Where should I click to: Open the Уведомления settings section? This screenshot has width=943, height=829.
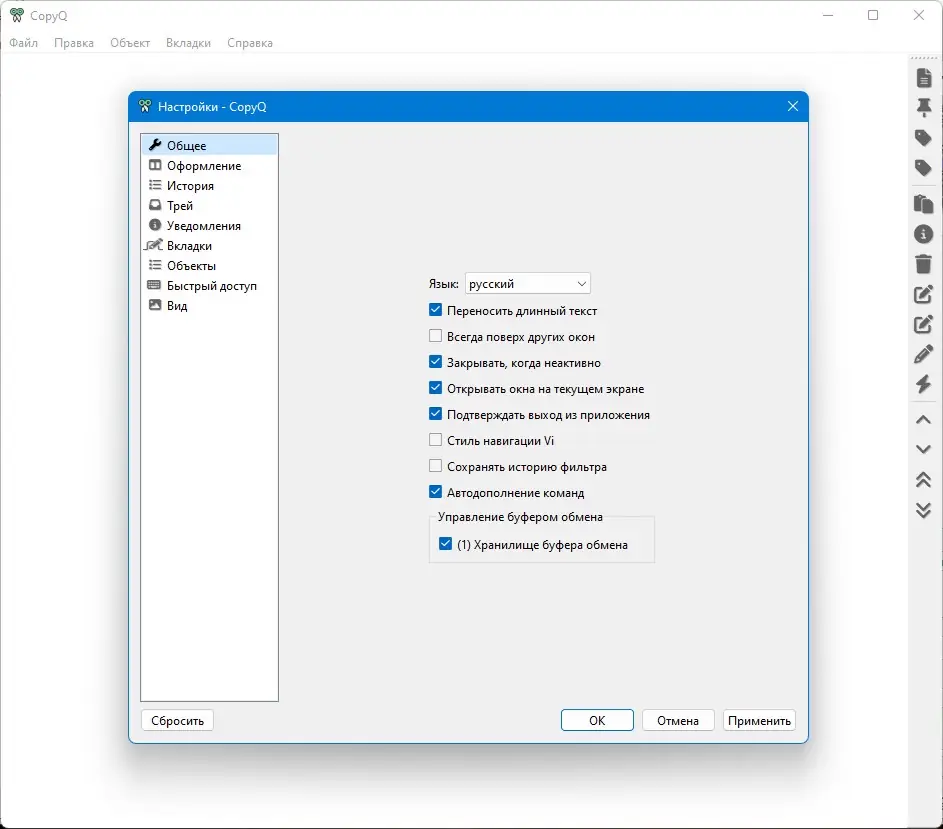pyautogui.click(x=209, y=226)
